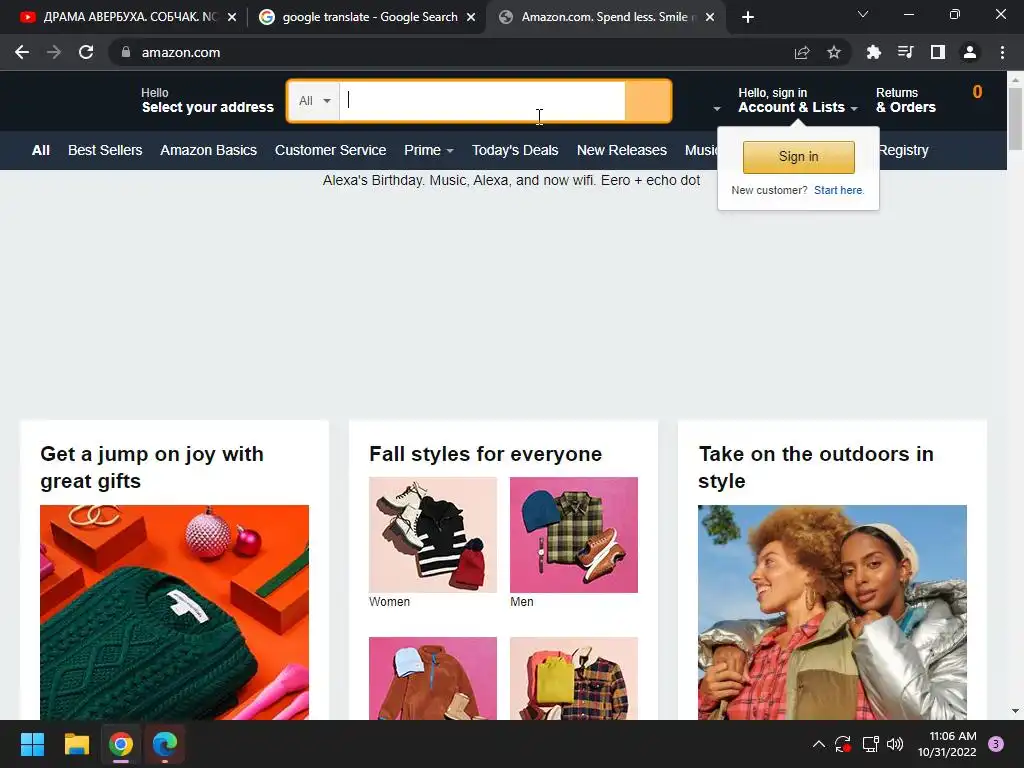This screenshot has height=768, width=1024.
Task: Close the google translate tab
Action: 471,17
